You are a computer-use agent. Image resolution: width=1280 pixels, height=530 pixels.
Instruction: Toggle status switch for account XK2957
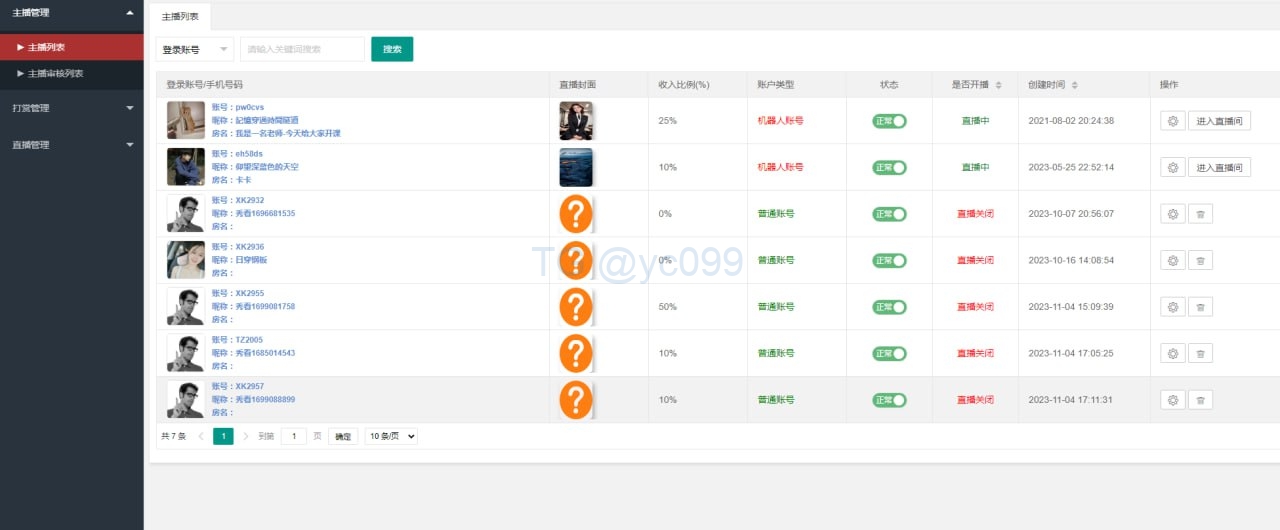889,400
